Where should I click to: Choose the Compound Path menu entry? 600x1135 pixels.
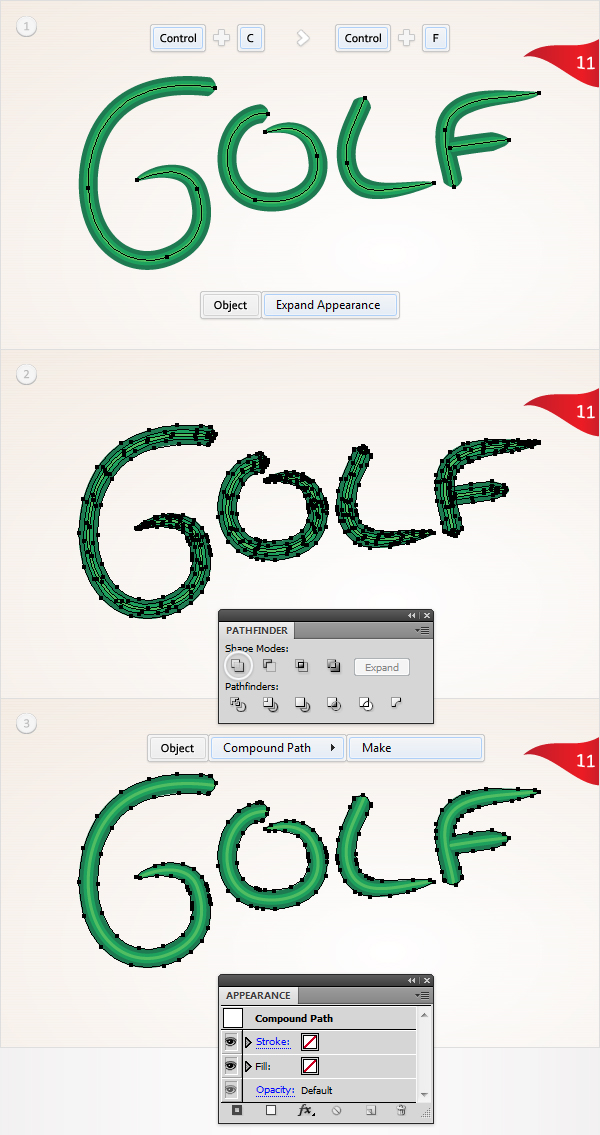276,748
